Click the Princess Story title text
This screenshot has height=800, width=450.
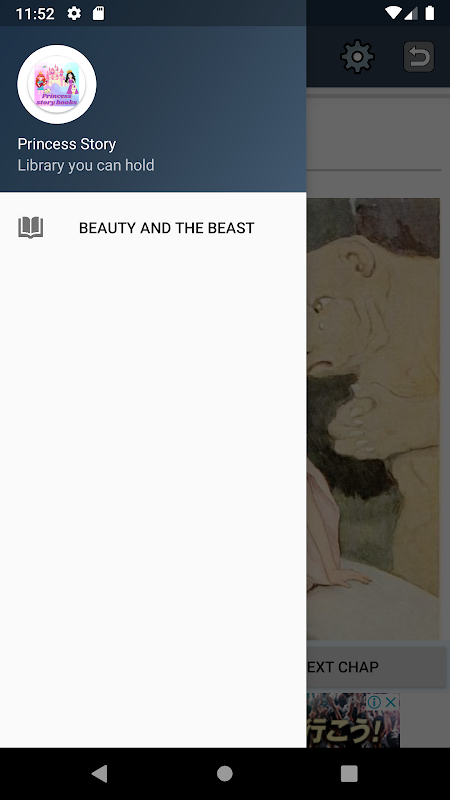pyautogui.click(x=67, y=144)
